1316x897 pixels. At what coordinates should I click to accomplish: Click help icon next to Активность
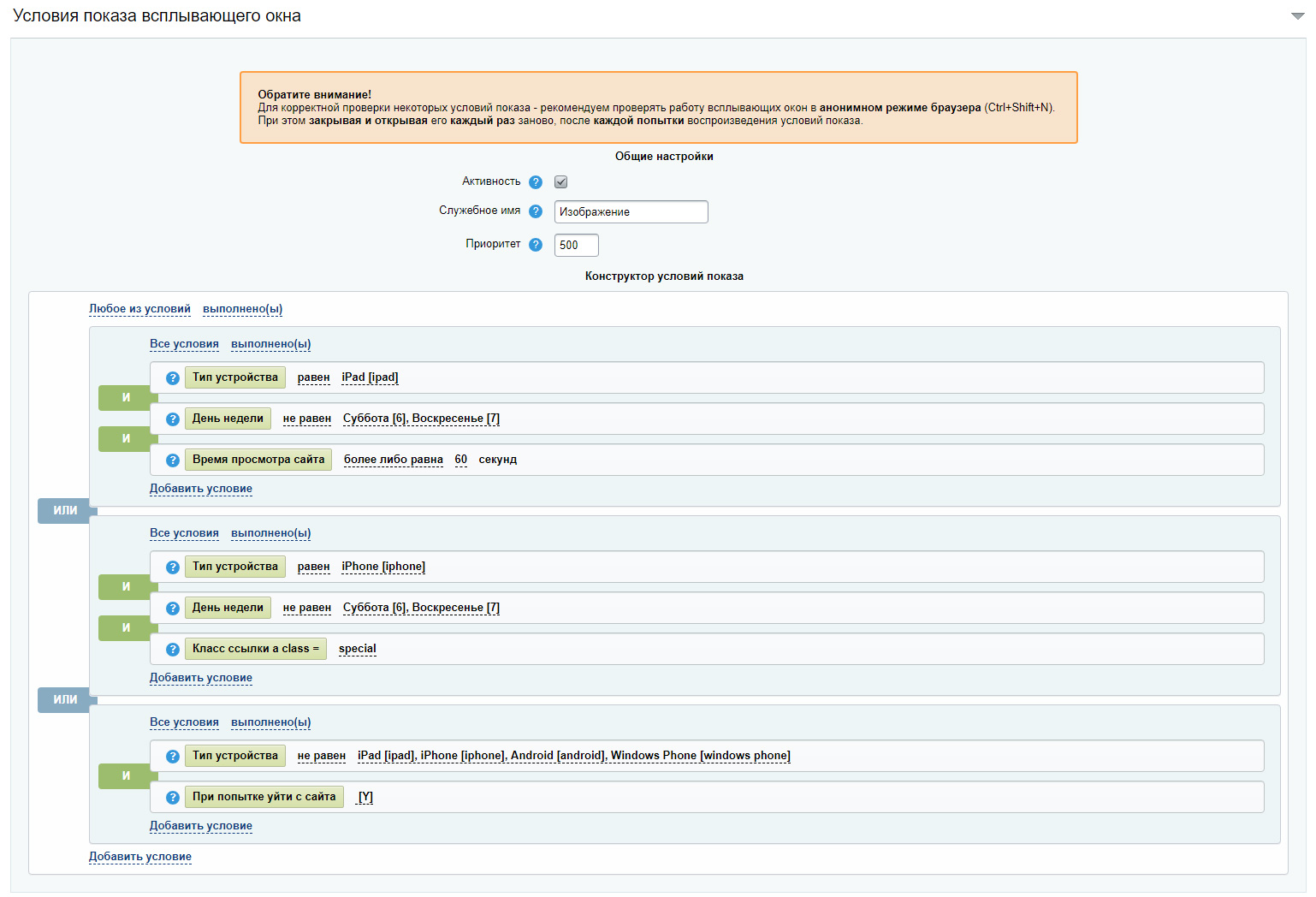point(536,182)
